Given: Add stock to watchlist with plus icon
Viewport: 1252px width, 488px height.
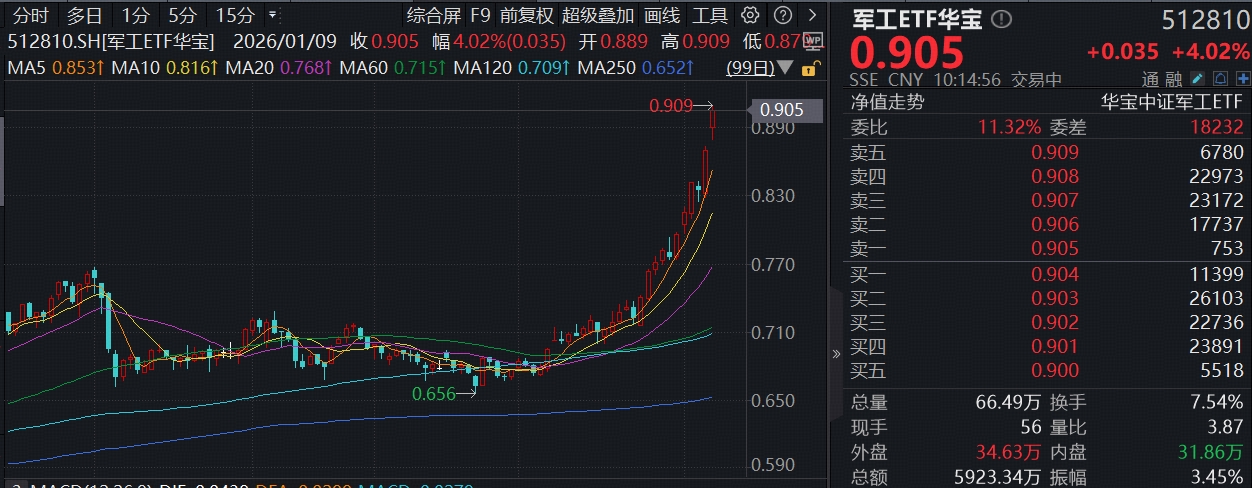Looking at the screenshot, I should click(1240, 80).
